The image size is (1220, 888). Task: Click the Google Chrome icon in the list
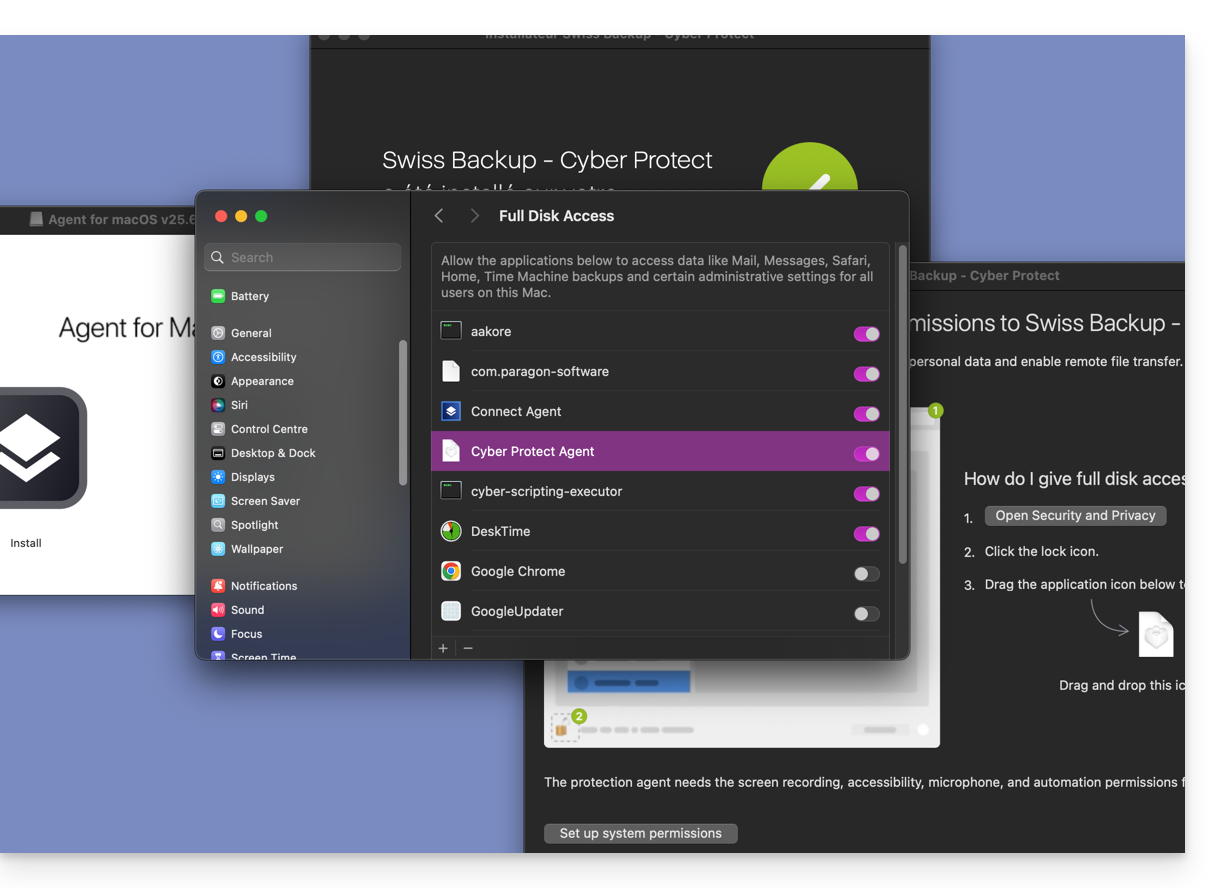[x=451, y=571]
